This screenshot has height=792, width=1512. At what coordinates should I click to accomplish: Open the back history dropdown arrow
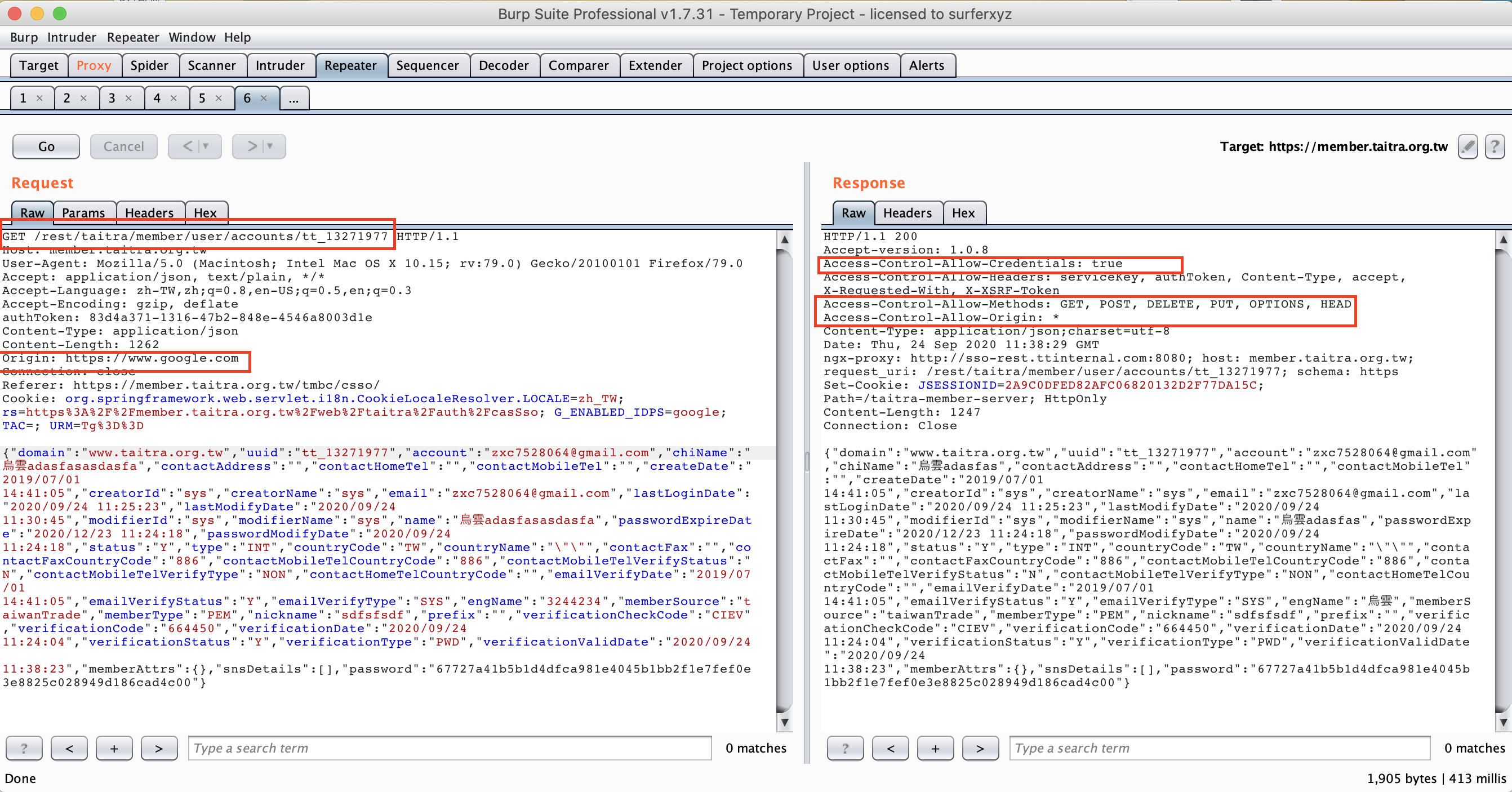[x=206, y=146]
